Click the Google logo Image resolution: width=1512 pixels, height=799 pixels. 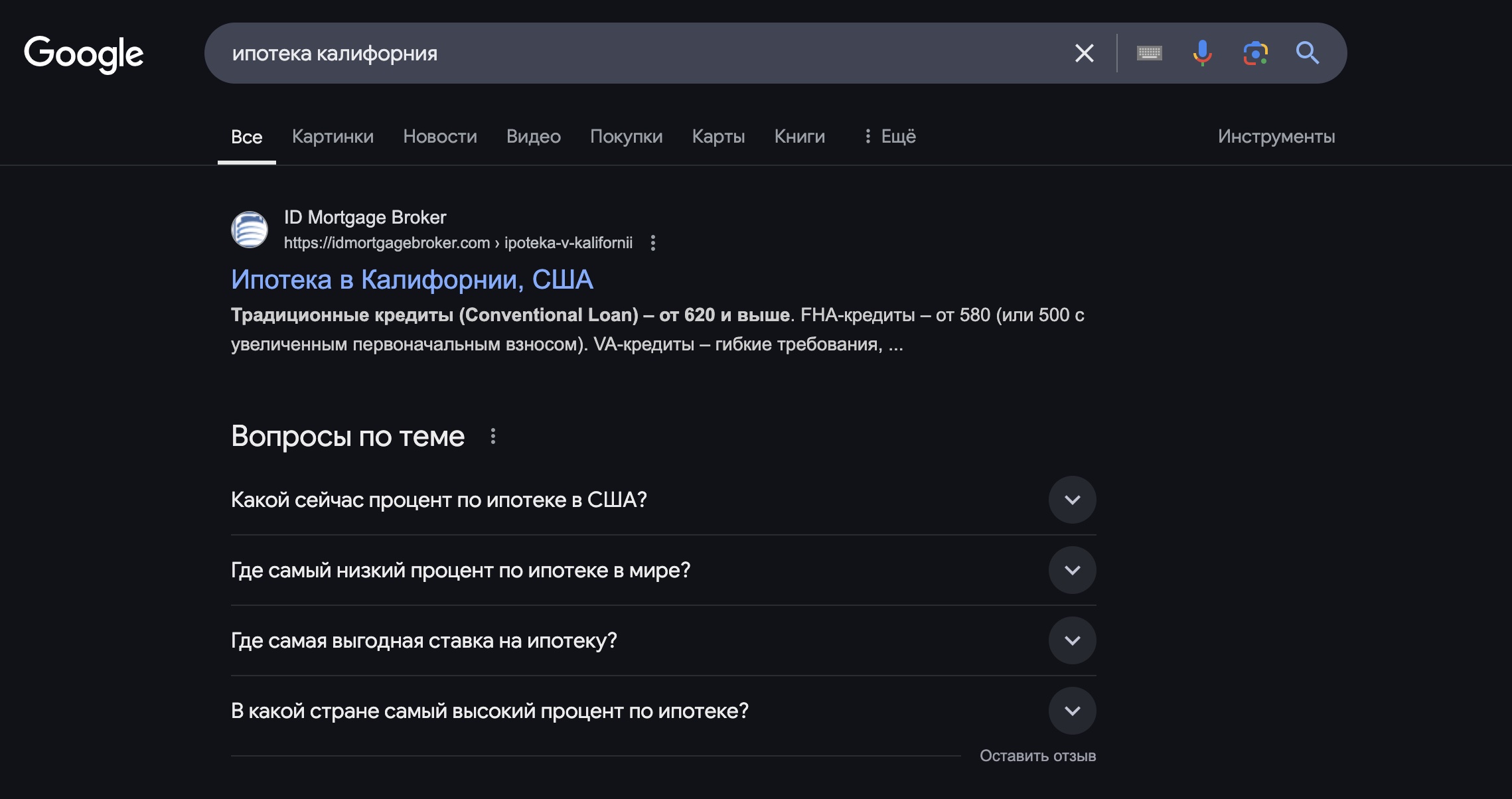pyautogui.click(x=84, y=54)
